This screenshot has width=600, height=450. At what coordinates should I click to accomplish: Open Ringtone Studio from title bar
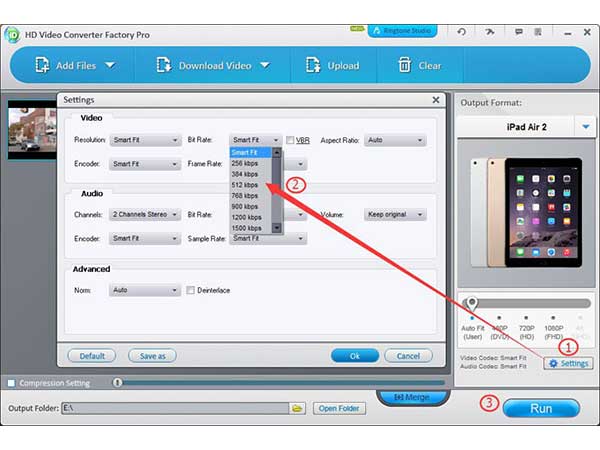pyautogui.click(x=403, y=31)
